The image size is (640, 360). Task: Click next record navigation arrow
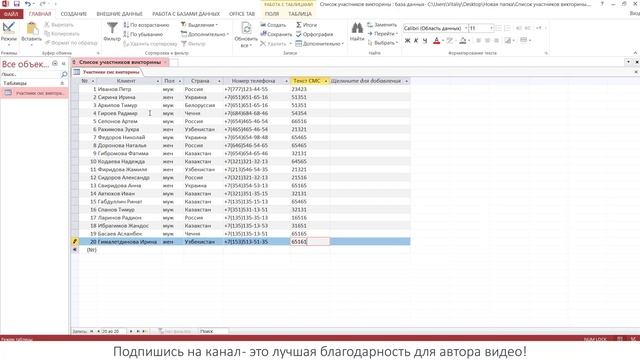[x=131, y=331]
